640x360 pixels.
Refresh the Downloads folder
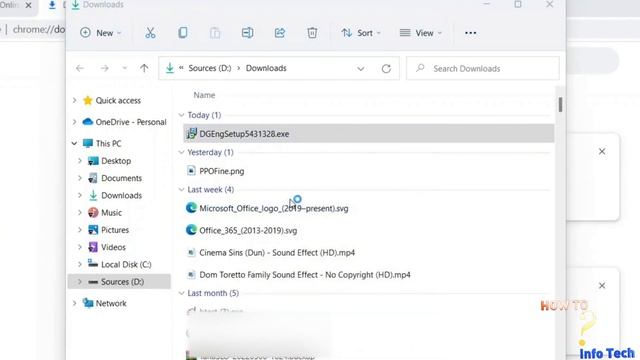386,69
